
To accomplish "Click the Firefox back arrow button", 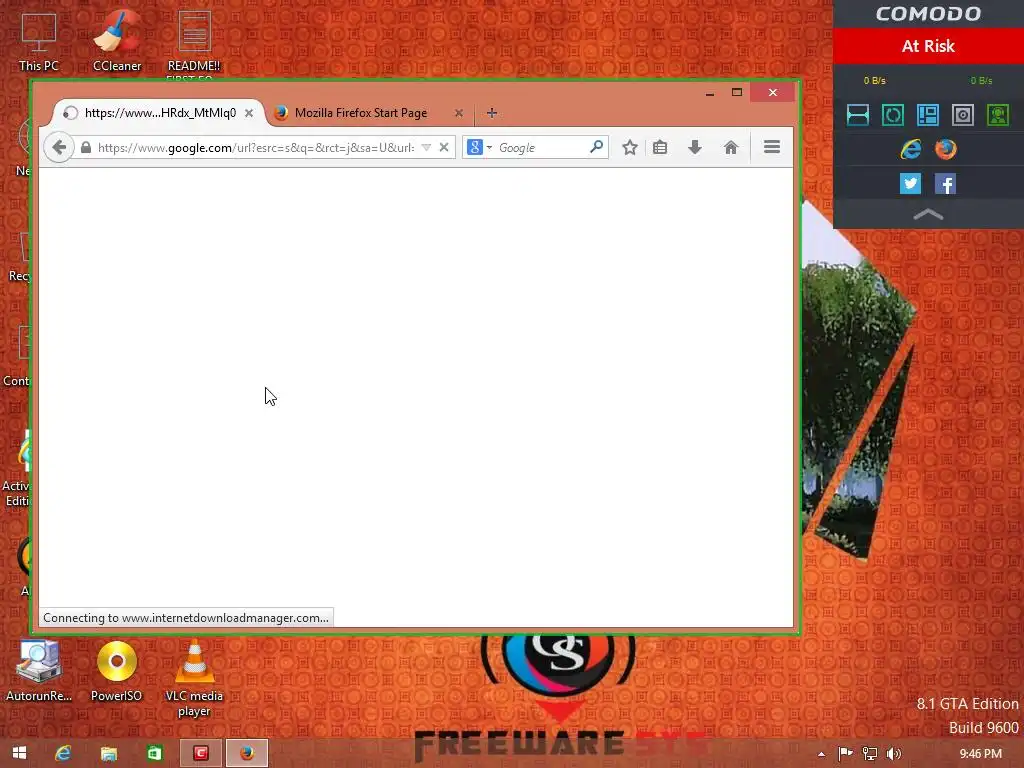I will [59, 148].
